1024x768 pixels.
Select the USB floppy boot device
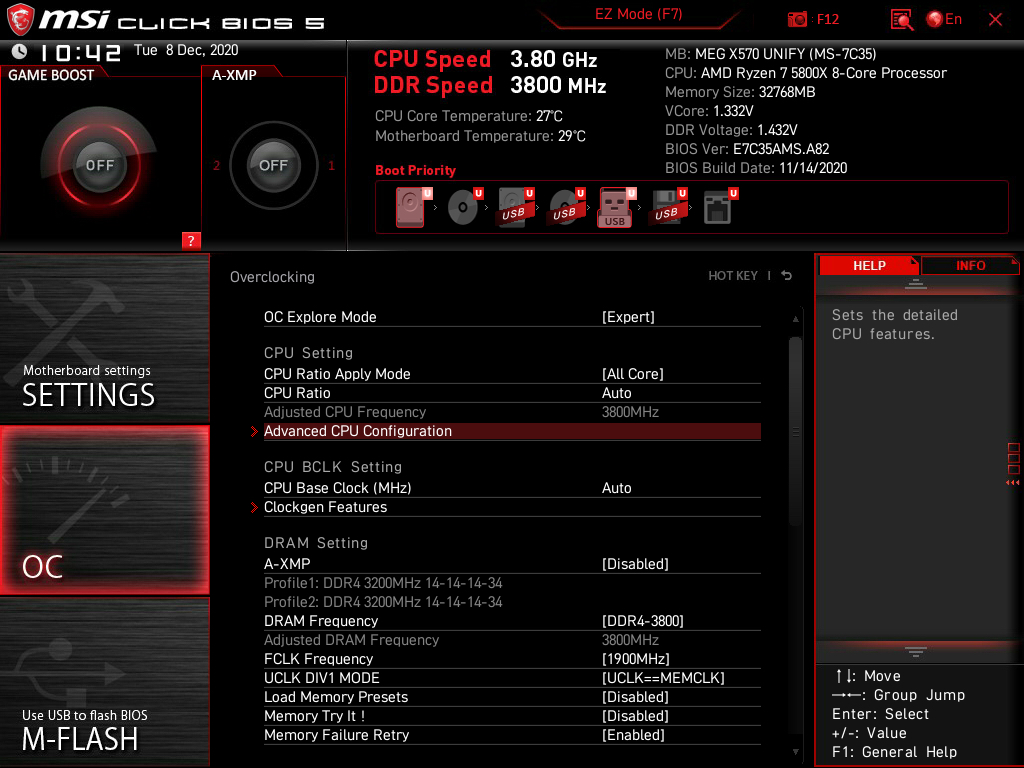(667, 207)
